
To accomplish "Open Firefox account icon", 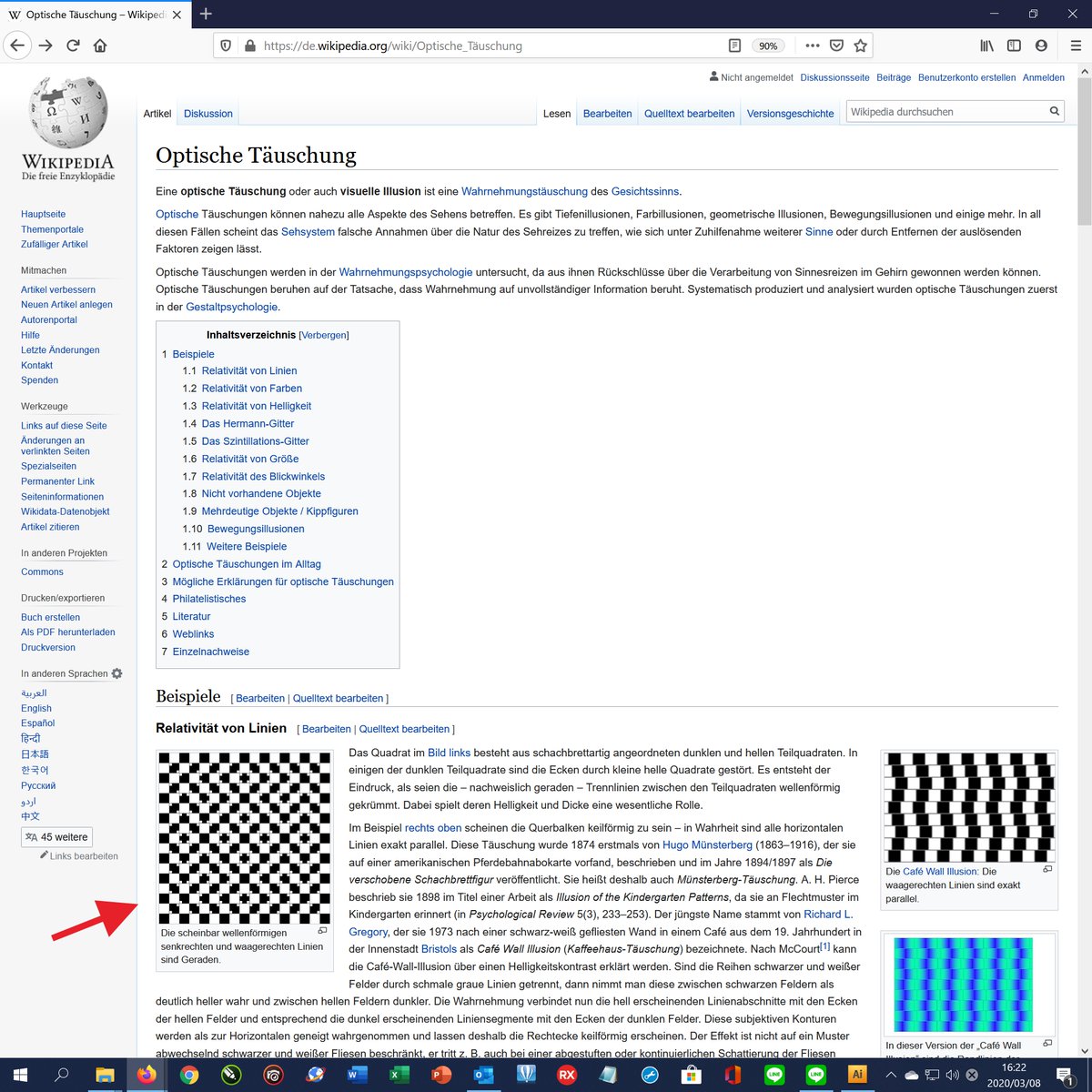I will click(1041, 45).
